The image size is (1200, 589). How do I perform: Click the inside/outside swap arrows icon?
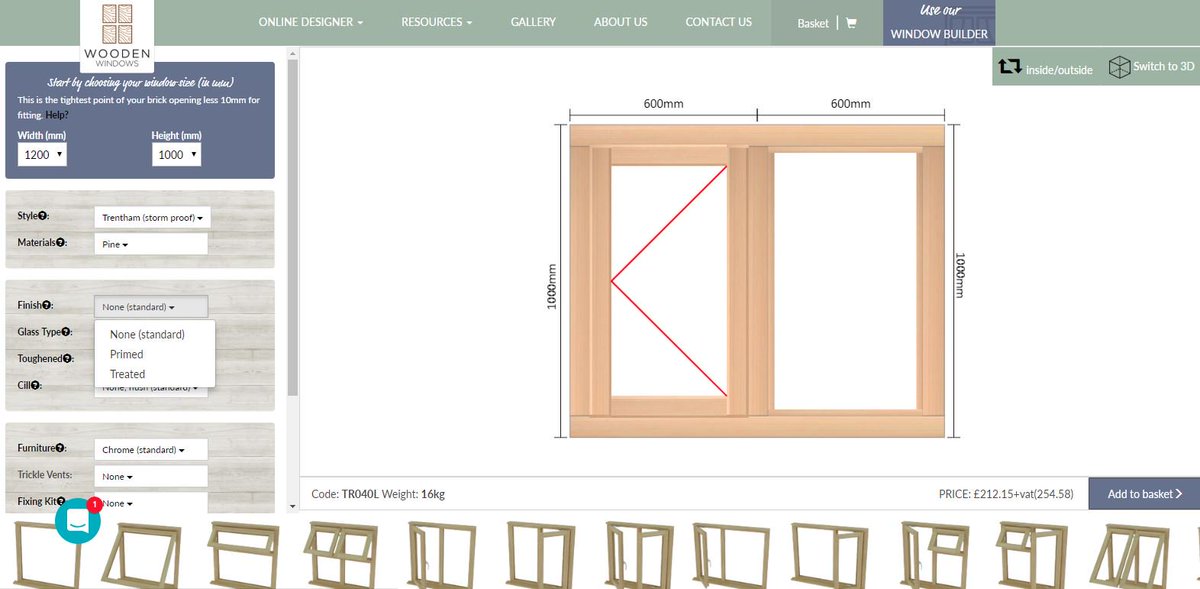(1010, 67)
